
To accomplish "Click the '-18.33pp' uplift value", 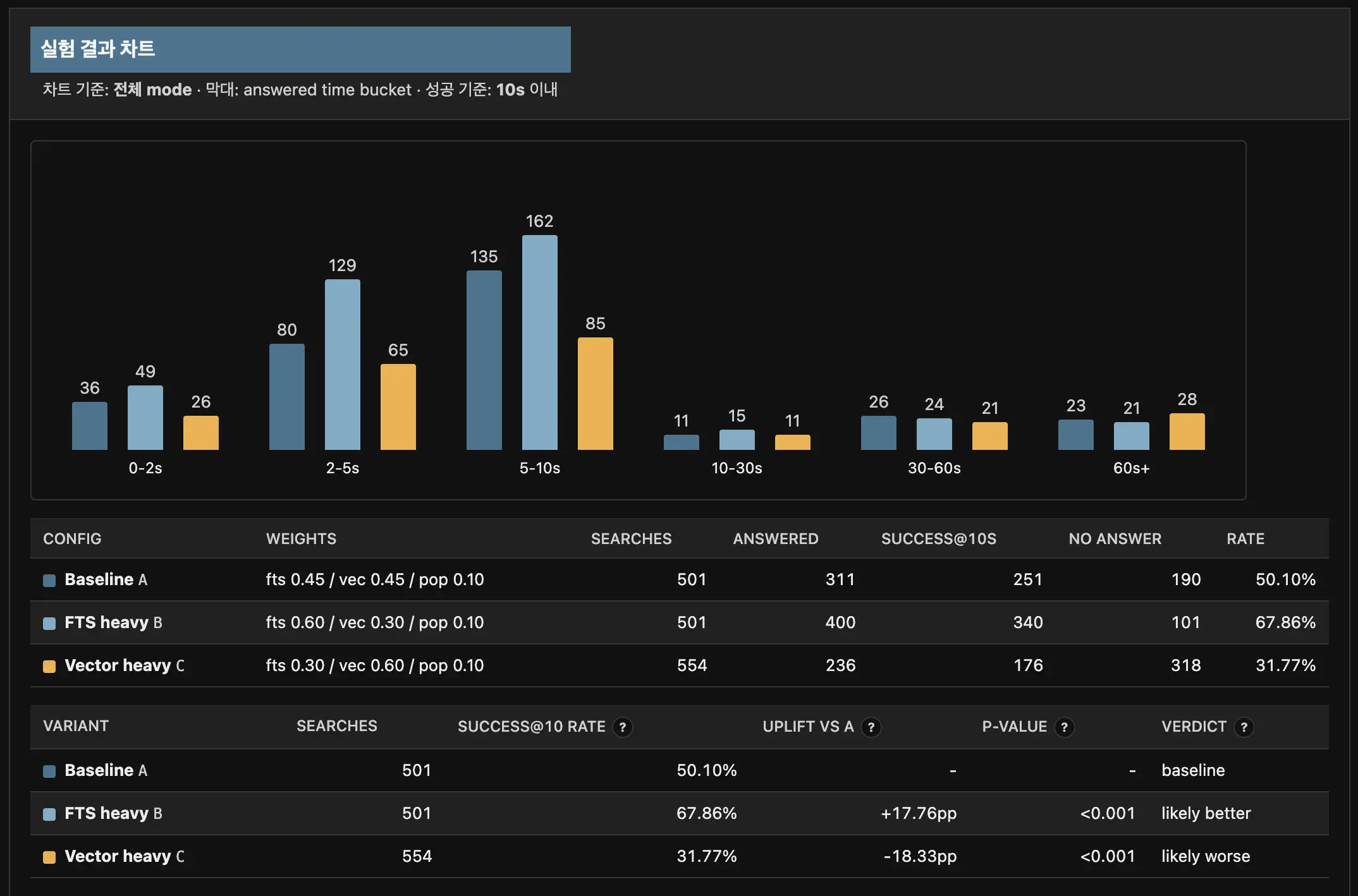I will [920, 856].
